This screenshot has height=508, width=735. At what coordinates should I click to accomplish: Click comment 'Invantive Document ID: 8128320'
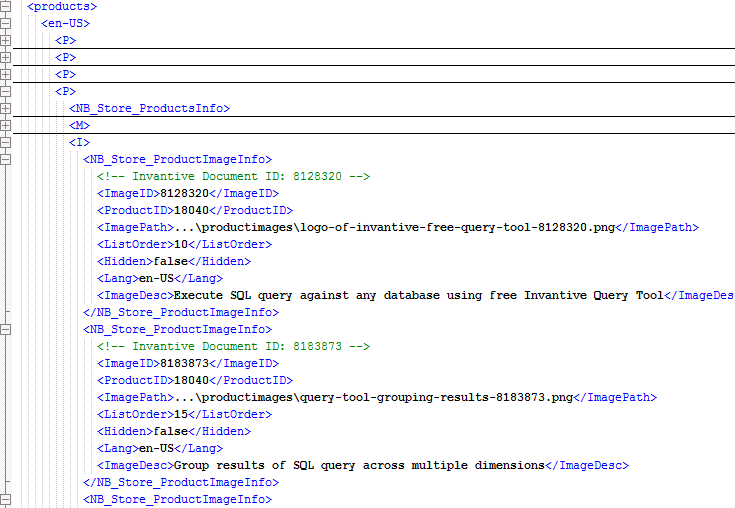(233, 176)
